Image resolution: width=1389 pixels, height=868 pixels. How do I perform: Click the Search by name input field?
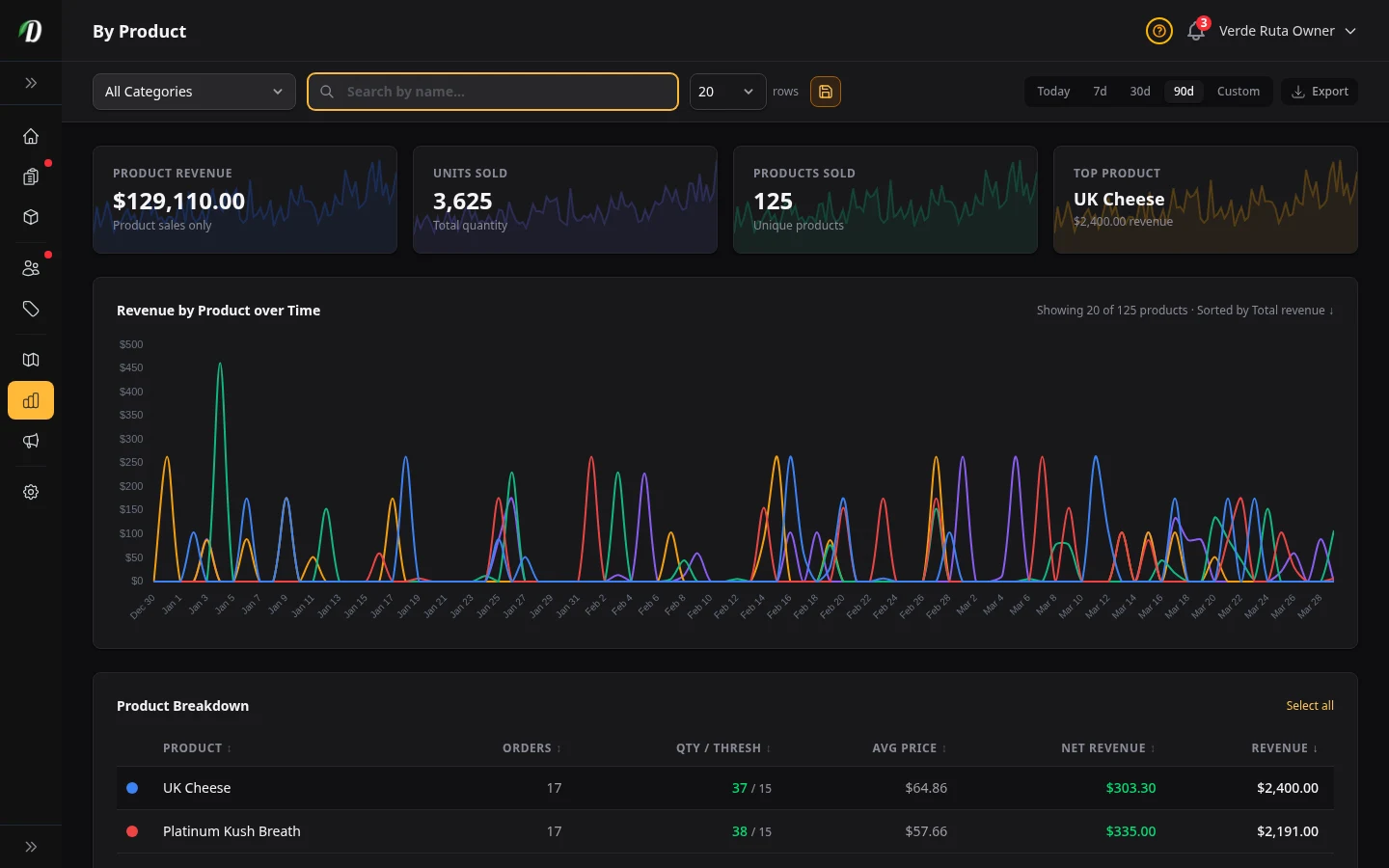point(492,91)
